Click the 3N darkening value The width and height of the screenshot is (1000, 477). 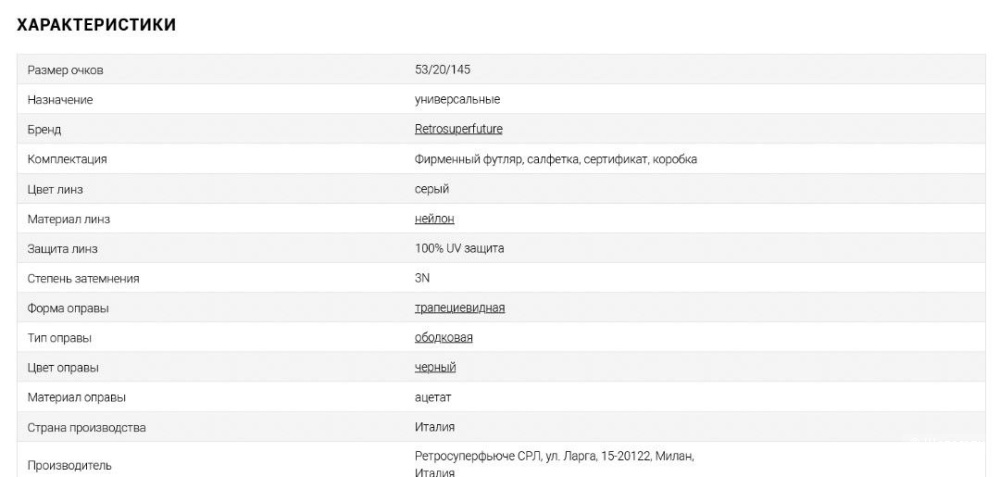(422, 278)
